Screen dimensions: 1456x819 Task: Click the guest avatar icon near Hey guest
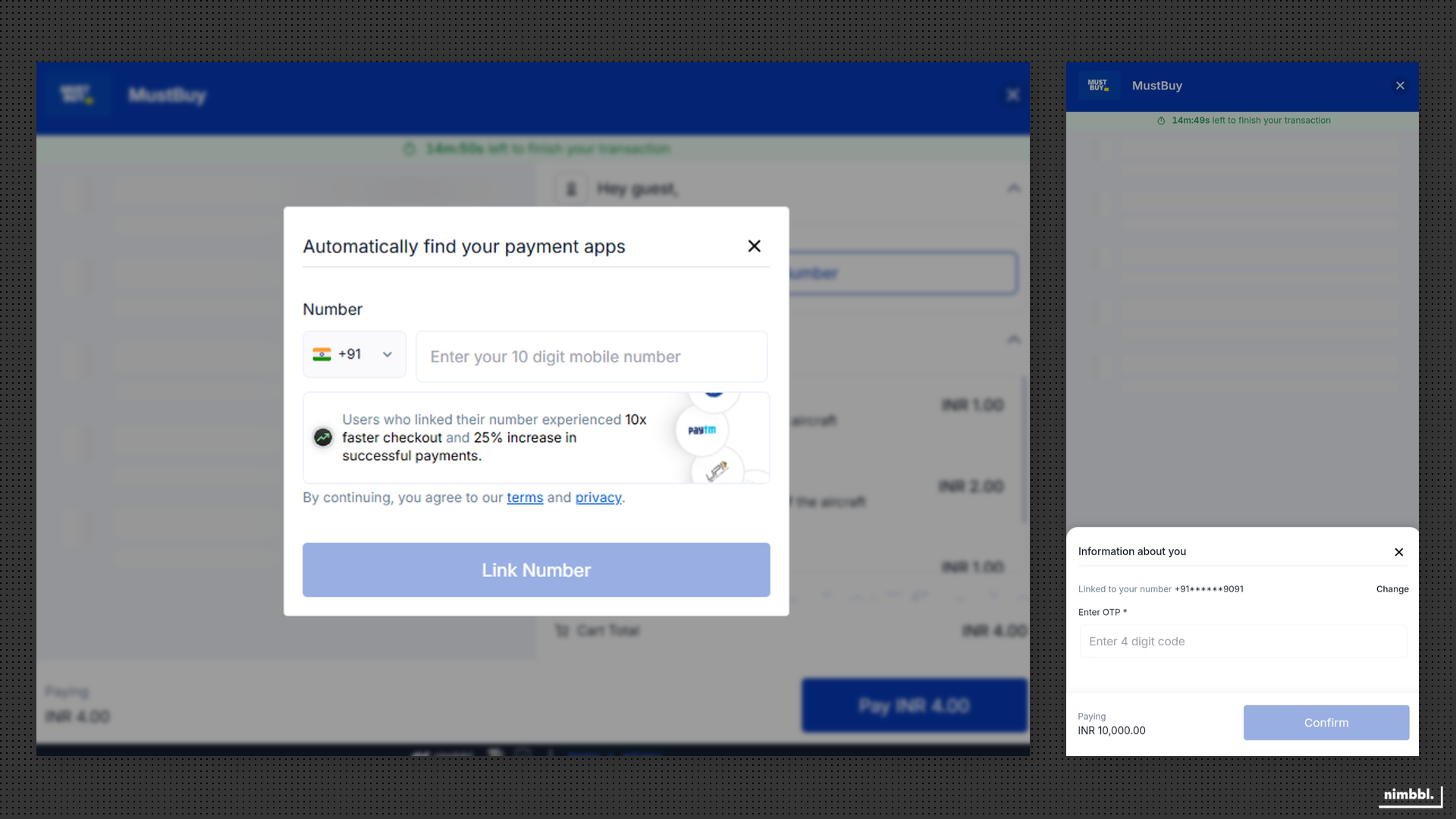tap(572, 188)
